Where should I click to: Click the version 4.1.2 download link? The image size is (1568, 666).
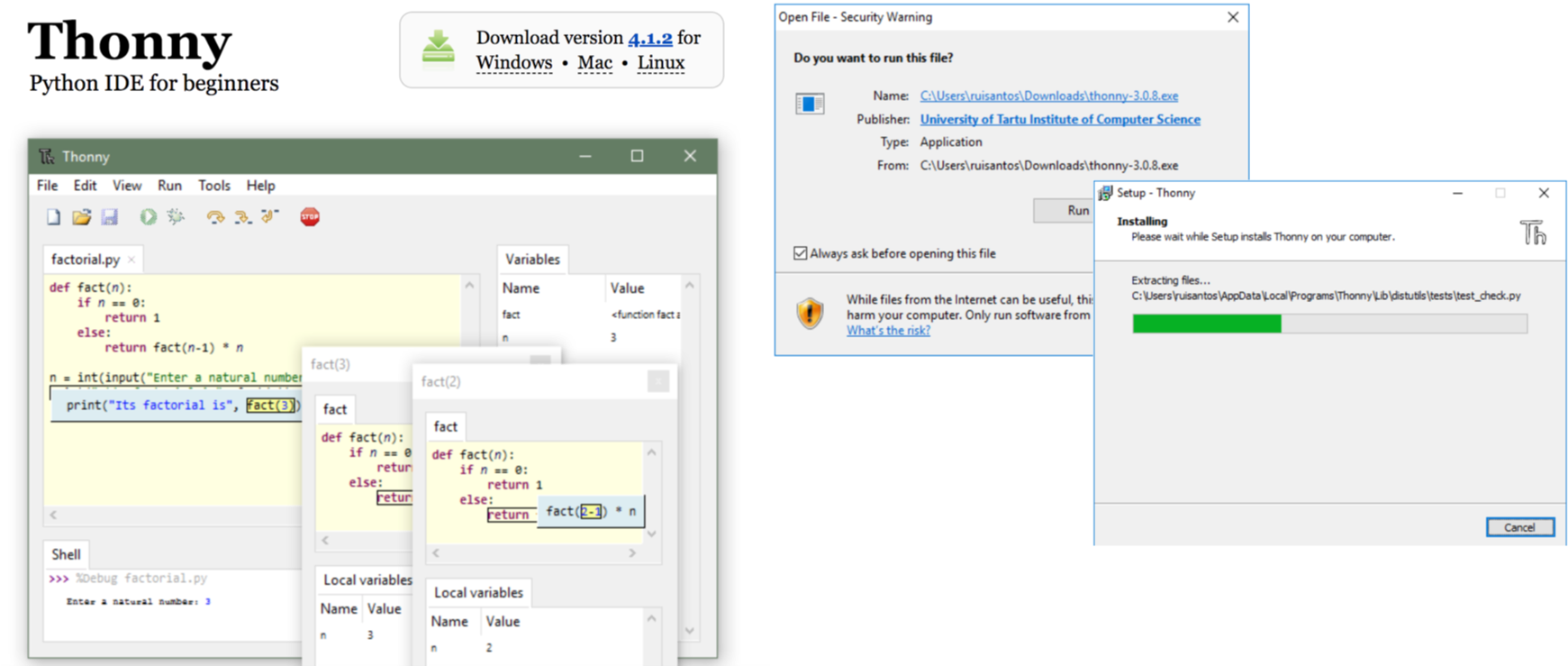(650, 38)
